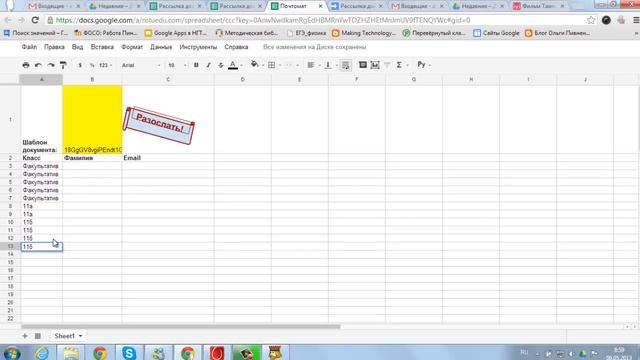Format as currency with the $ button
Screen dimensions: 640x360
[x=80, y=65]
